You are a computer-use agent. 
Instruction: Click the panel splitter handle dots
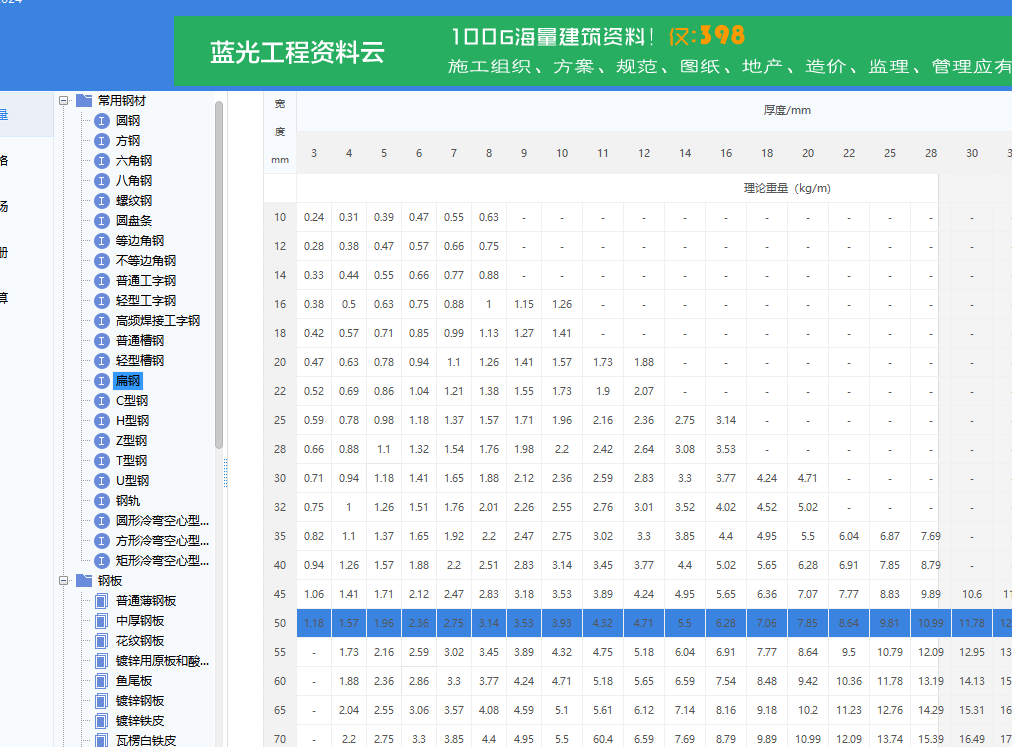[225, 473]
